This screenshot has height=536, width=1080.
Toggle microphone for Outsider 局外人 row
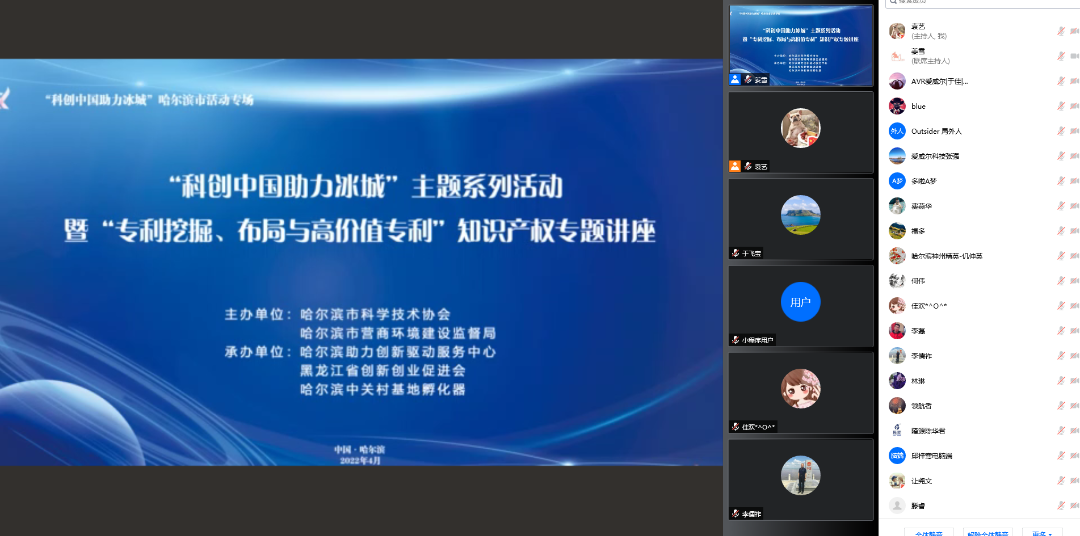[x=1061, y=131]
